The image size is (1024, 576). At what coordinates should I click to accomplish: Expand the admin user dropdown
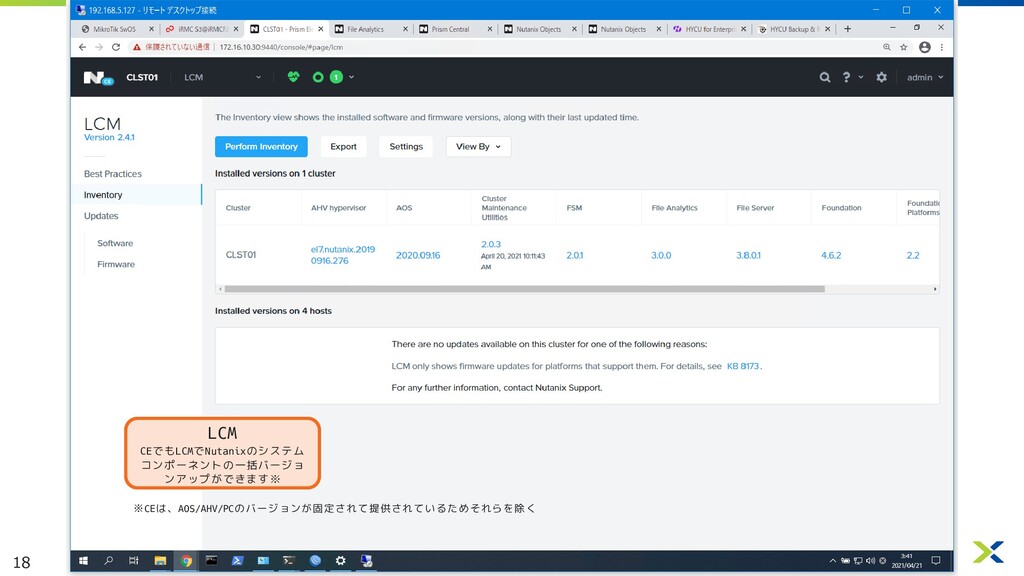[925, 77]
